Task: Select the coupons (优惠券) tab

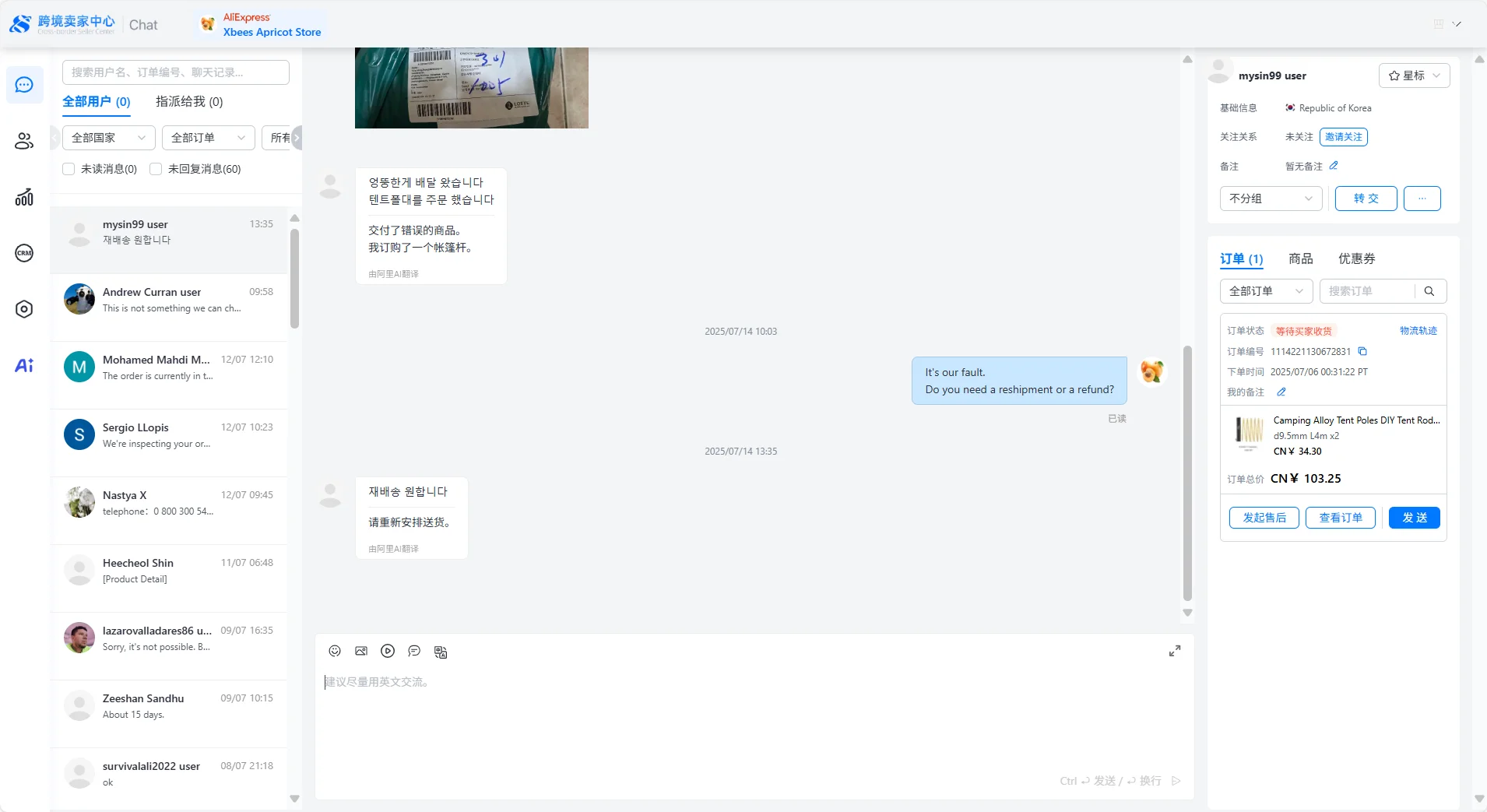Action: point(1357,259)
